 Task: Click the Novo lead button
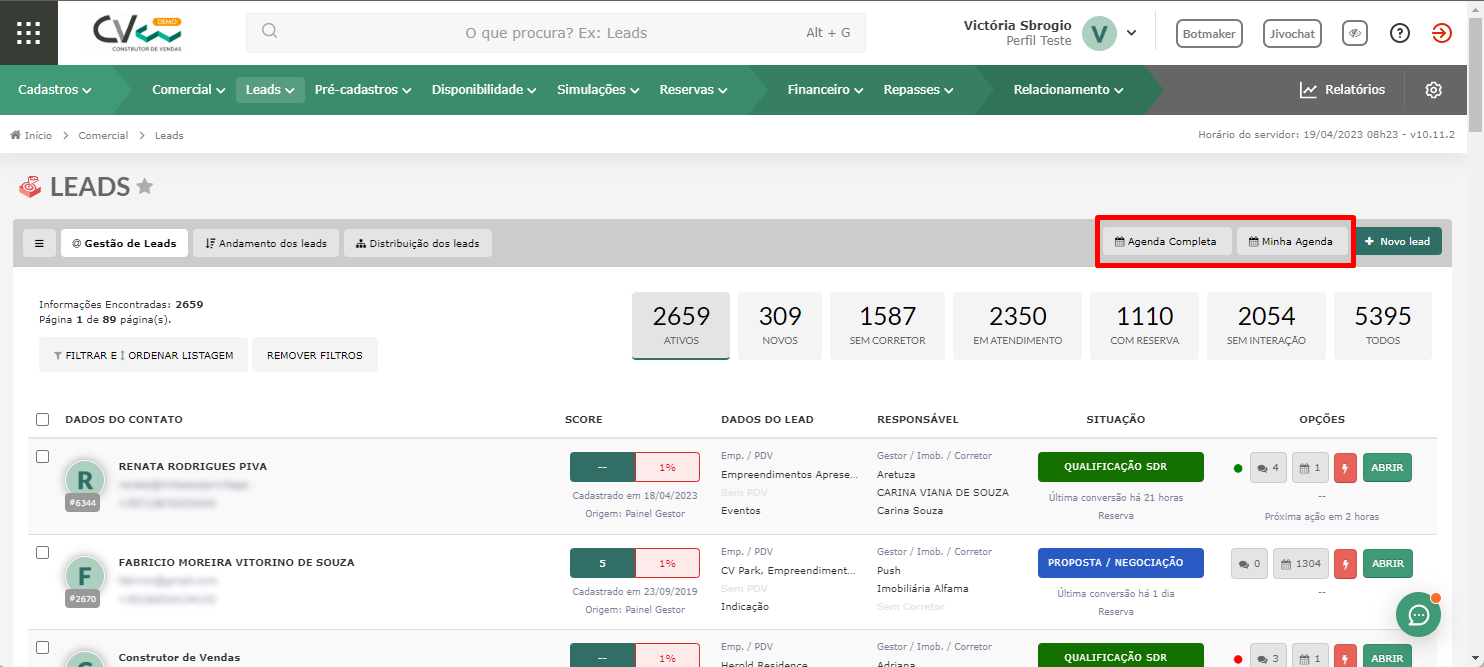(1398, 241)
